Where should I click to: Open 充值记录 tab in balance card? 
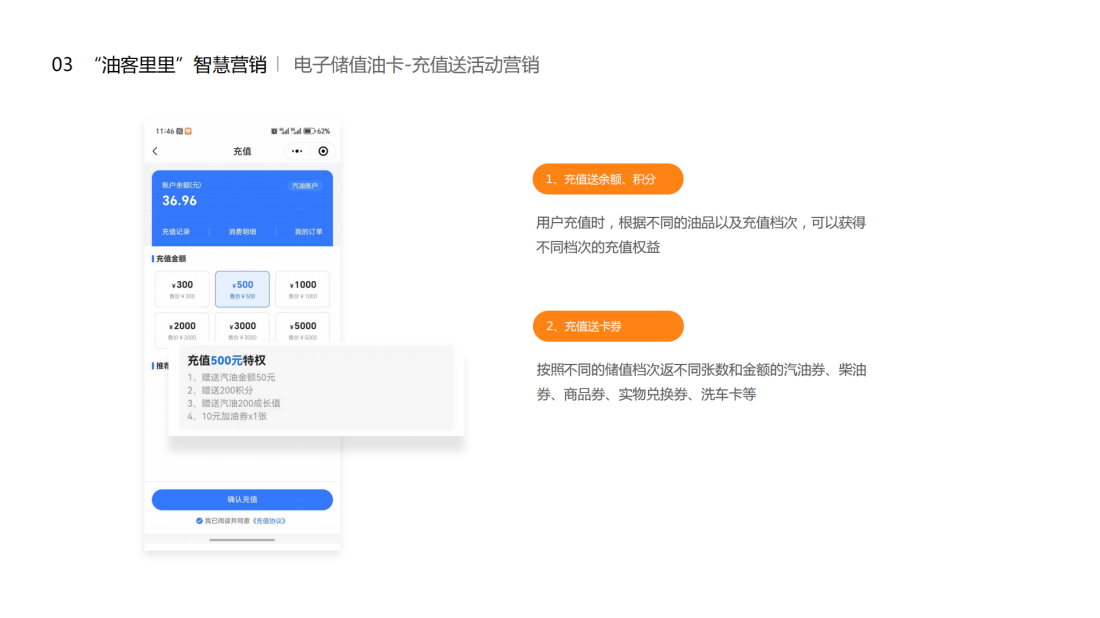(176, 231)
